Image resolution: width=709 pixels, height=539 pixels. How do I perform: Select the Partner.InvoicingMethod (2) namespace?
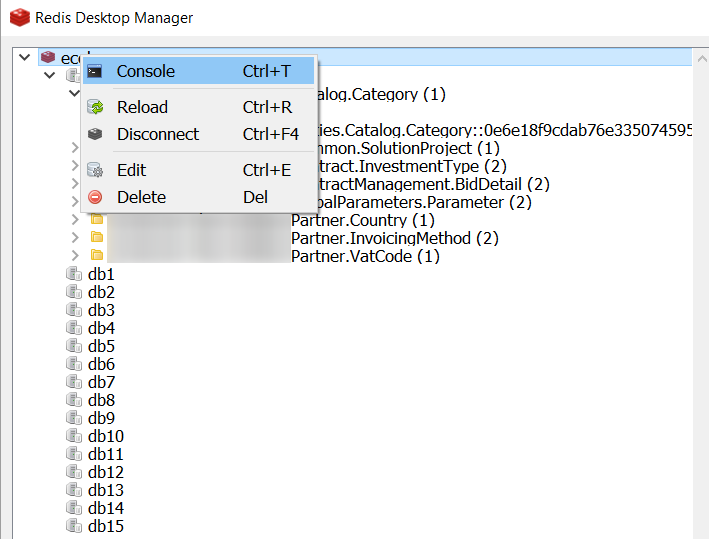(395, 238)
